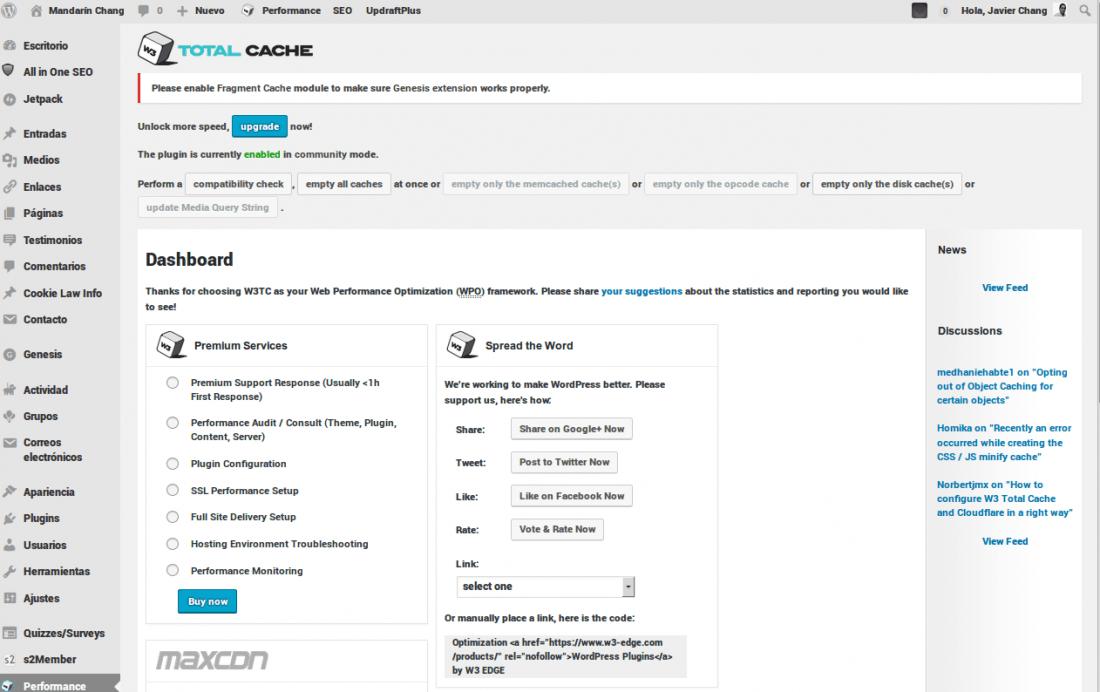Open Homika CSS / JS minify discussion

[x=1004, y=442]
